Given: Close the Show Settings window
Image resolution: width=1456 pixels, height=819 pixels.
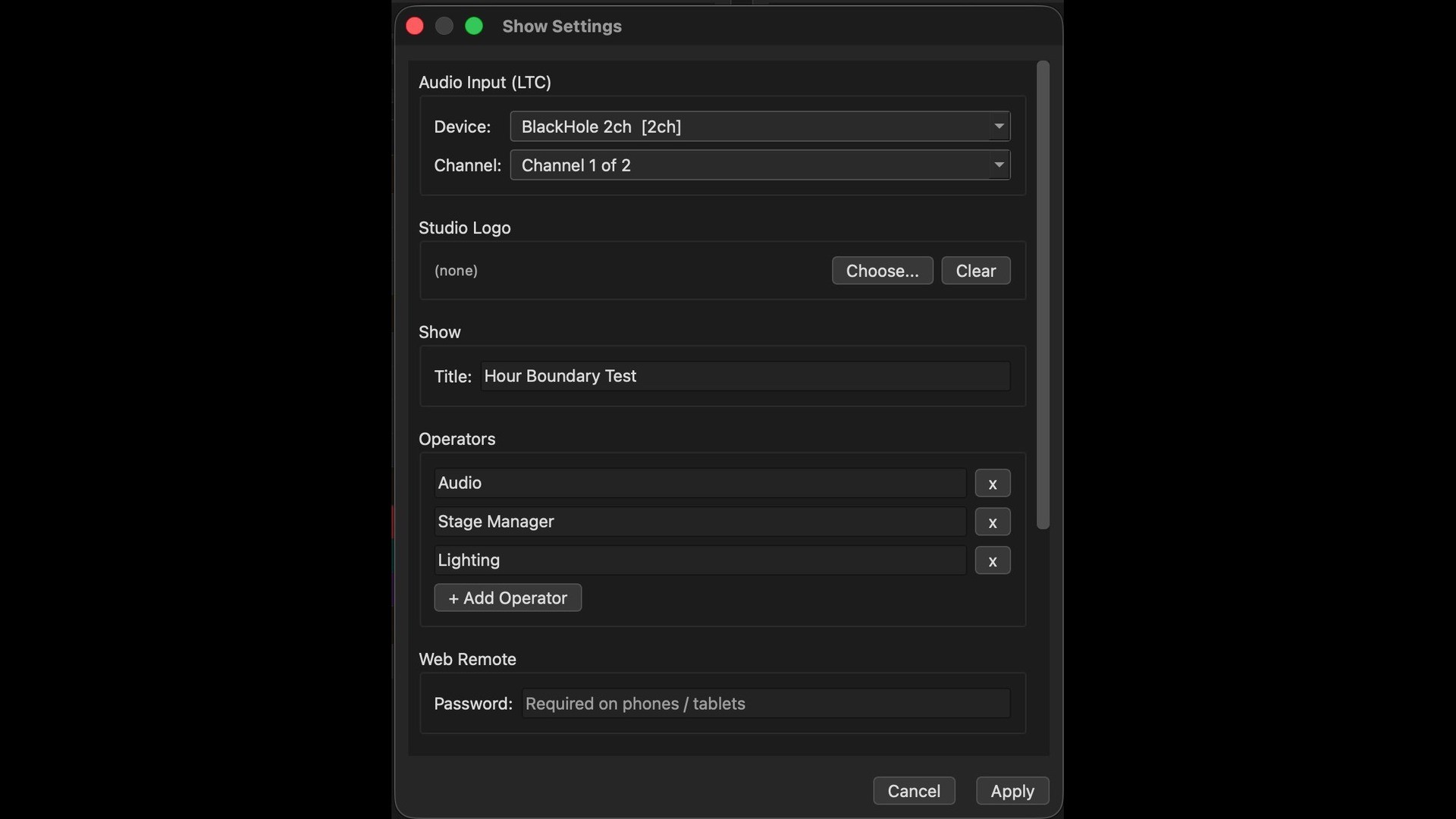Looking at the screenshot, I should [x=415, y=27].
